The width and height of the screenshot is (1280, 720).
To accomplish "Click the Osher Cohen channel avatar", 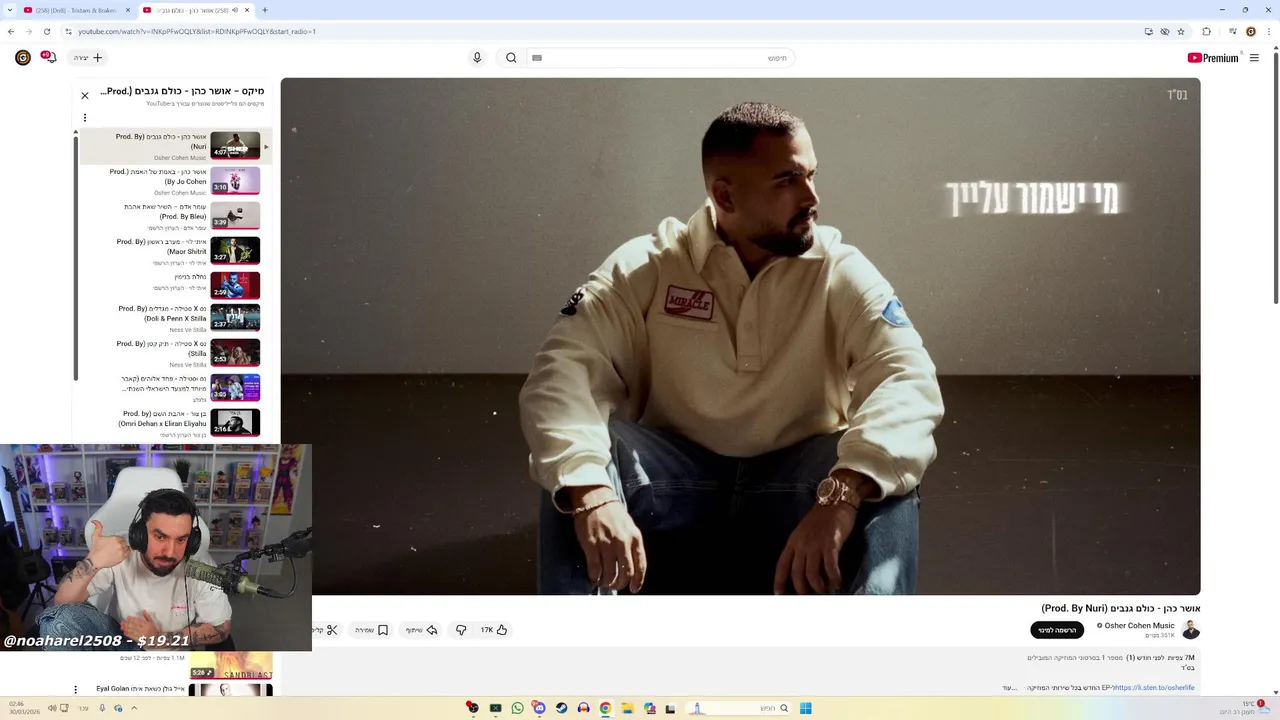I will point(1190,630).
